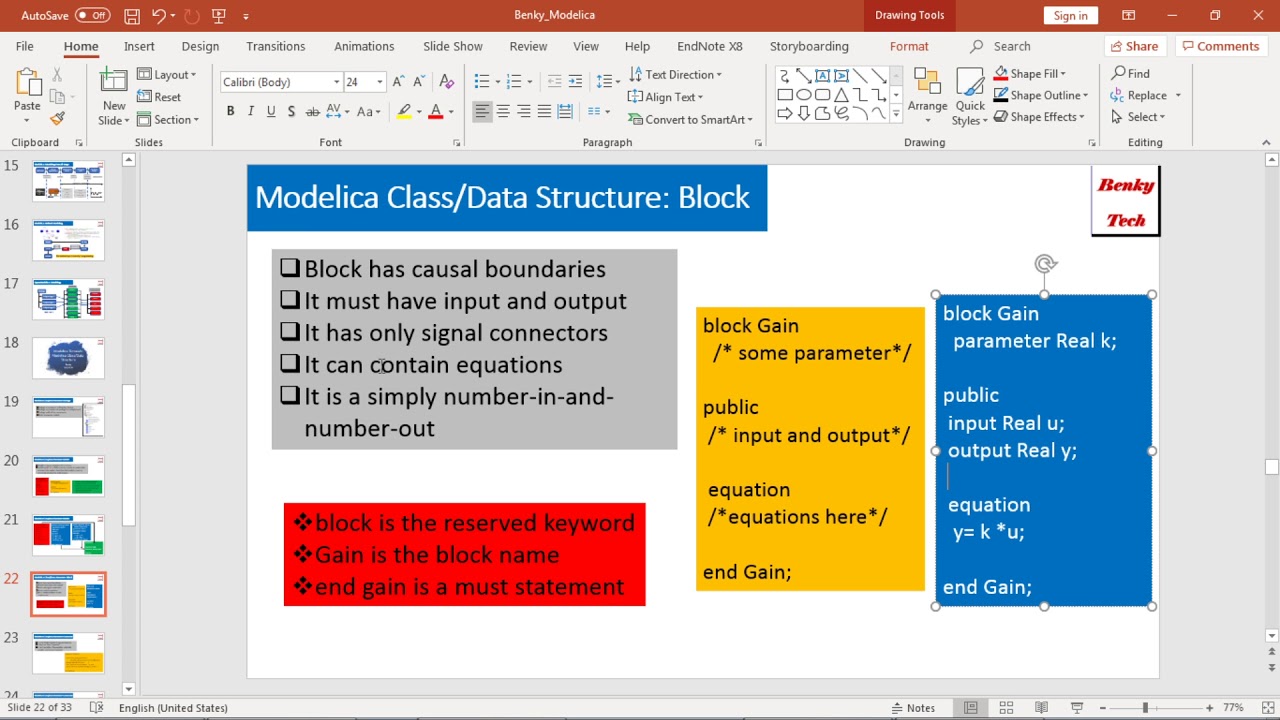Open Ribbon Display Options icon

point(1128,15)
